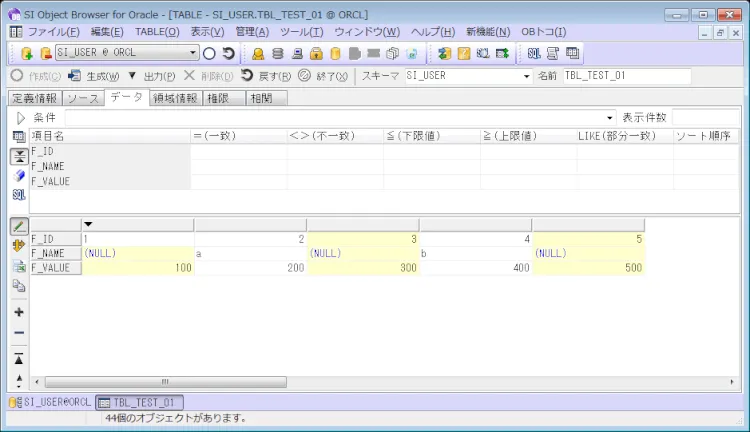750x432 pixels.
Task: Open the TABLE(O) menu
Action: point(157,32)
